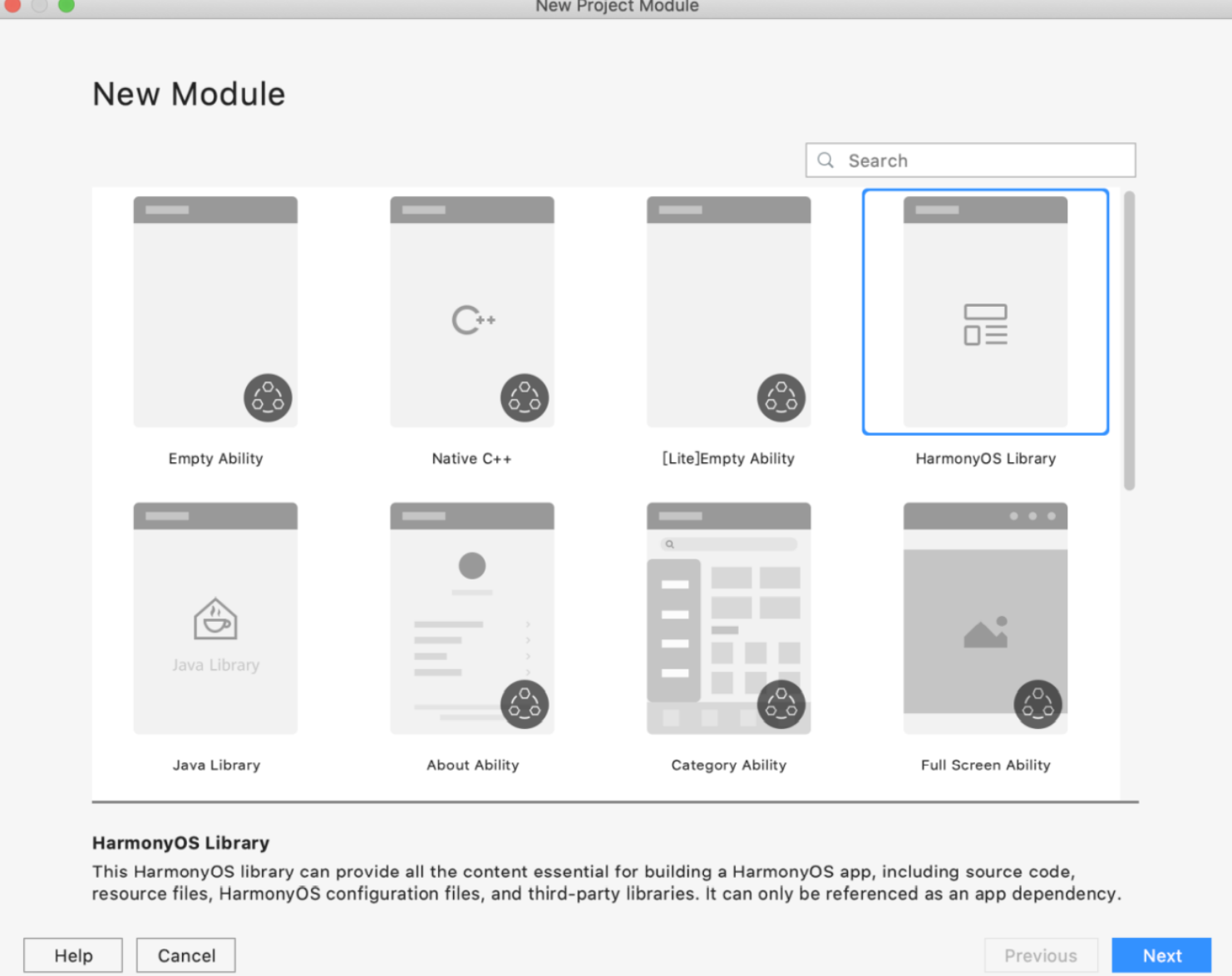The height and width of the screenshot is (976, 1232).
Task: Select the Full Screen Ability template thumbnail
Action: point(985,618)
